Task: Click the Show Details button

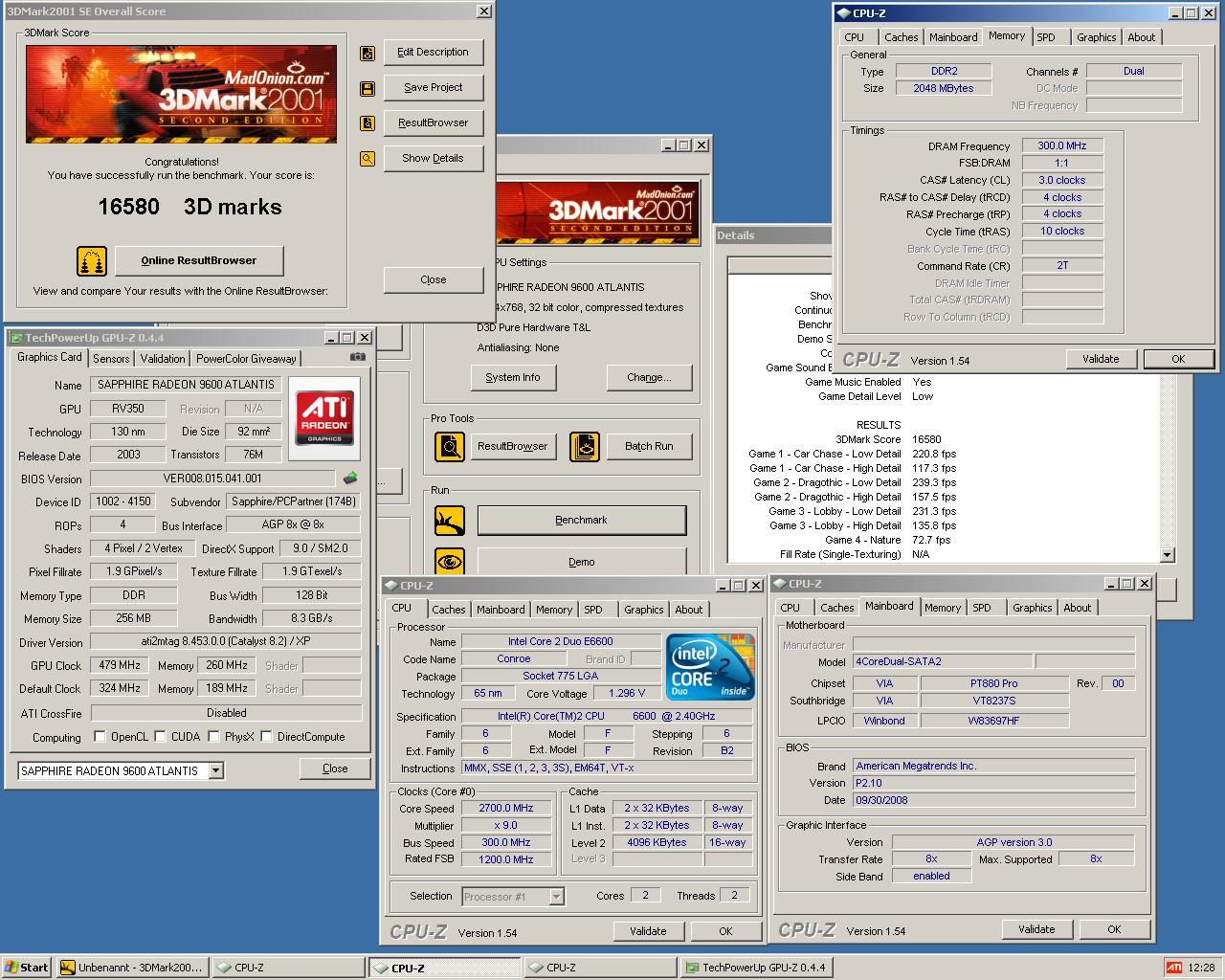Action: 433,159
